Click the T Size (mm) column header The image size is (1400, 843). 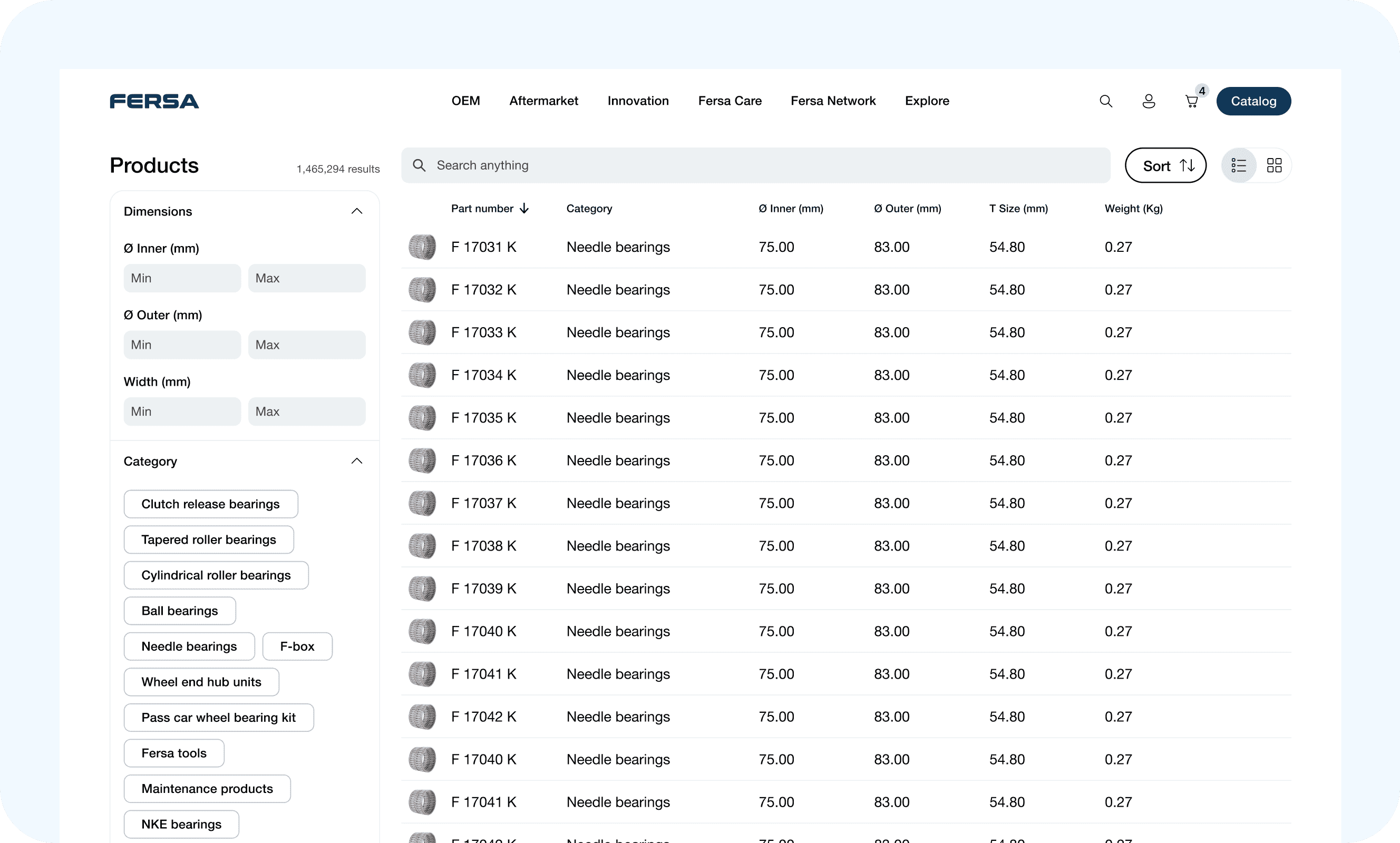[1018, 209]
